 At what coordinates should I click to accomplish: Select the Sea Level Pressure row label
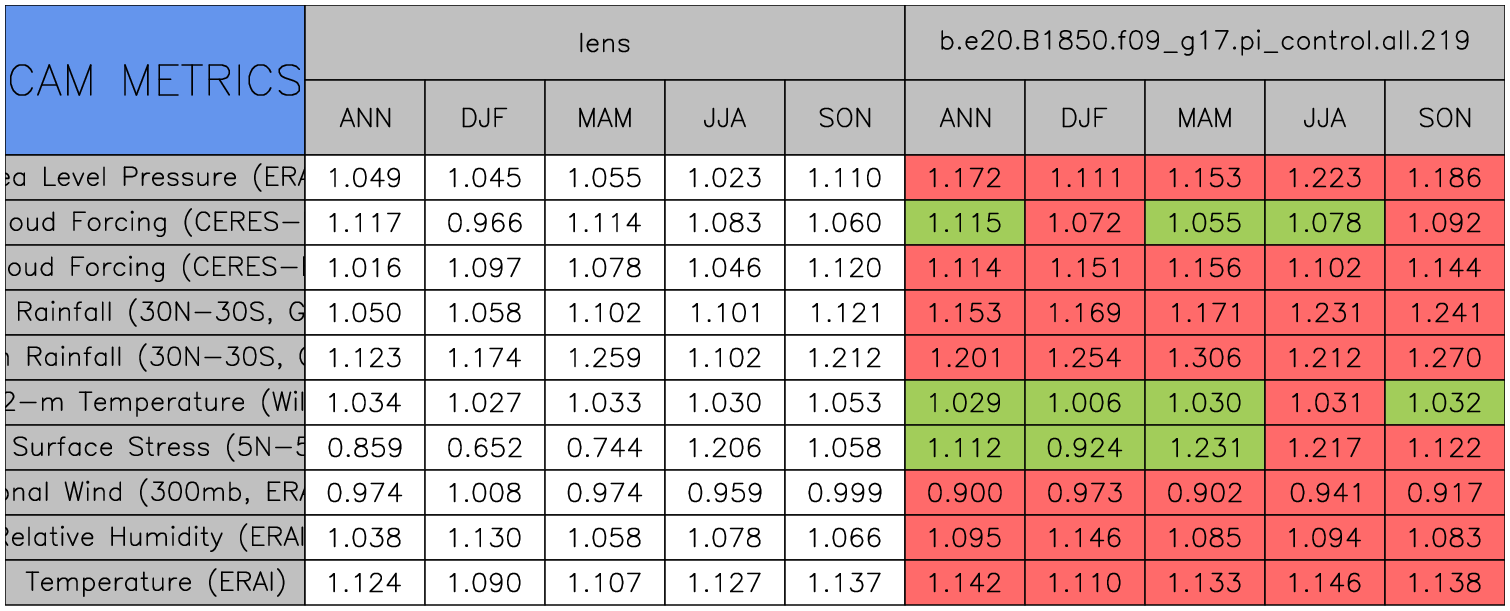155,178
